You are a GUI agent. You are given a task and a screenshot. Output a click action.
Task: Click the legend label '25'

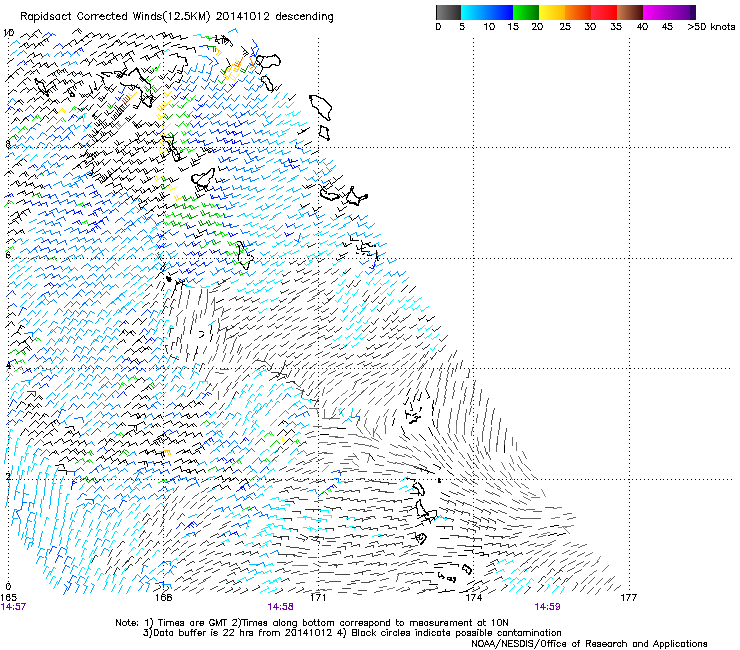[565, 27]
